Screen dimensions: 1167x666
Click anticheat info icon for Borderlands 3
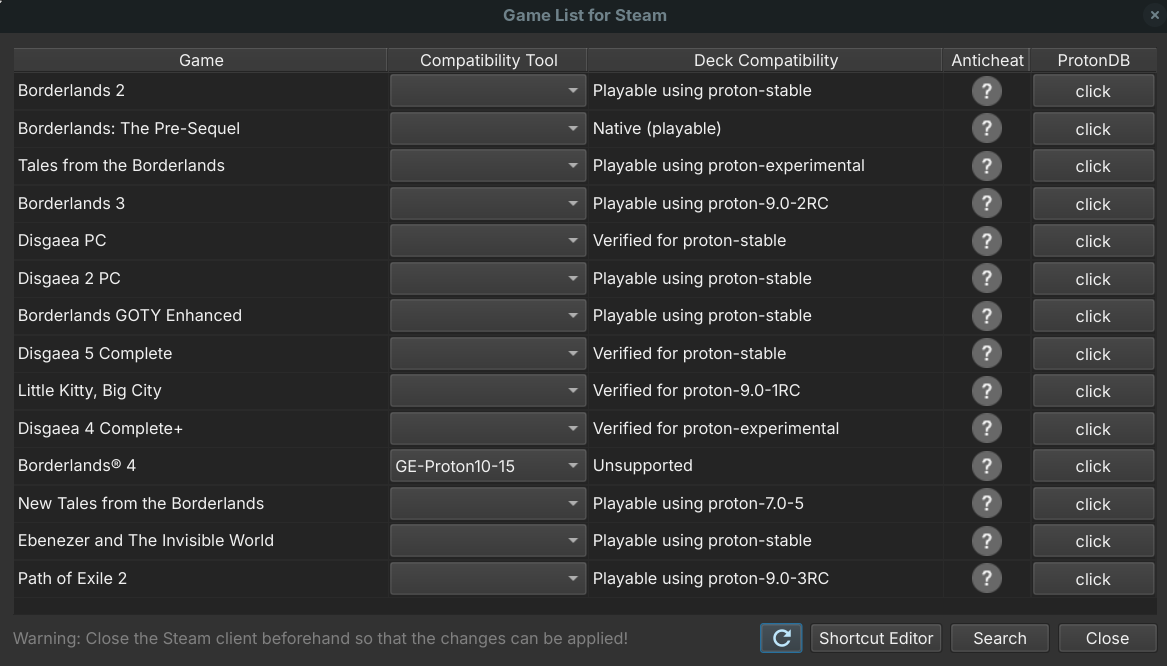pos(986,204)
